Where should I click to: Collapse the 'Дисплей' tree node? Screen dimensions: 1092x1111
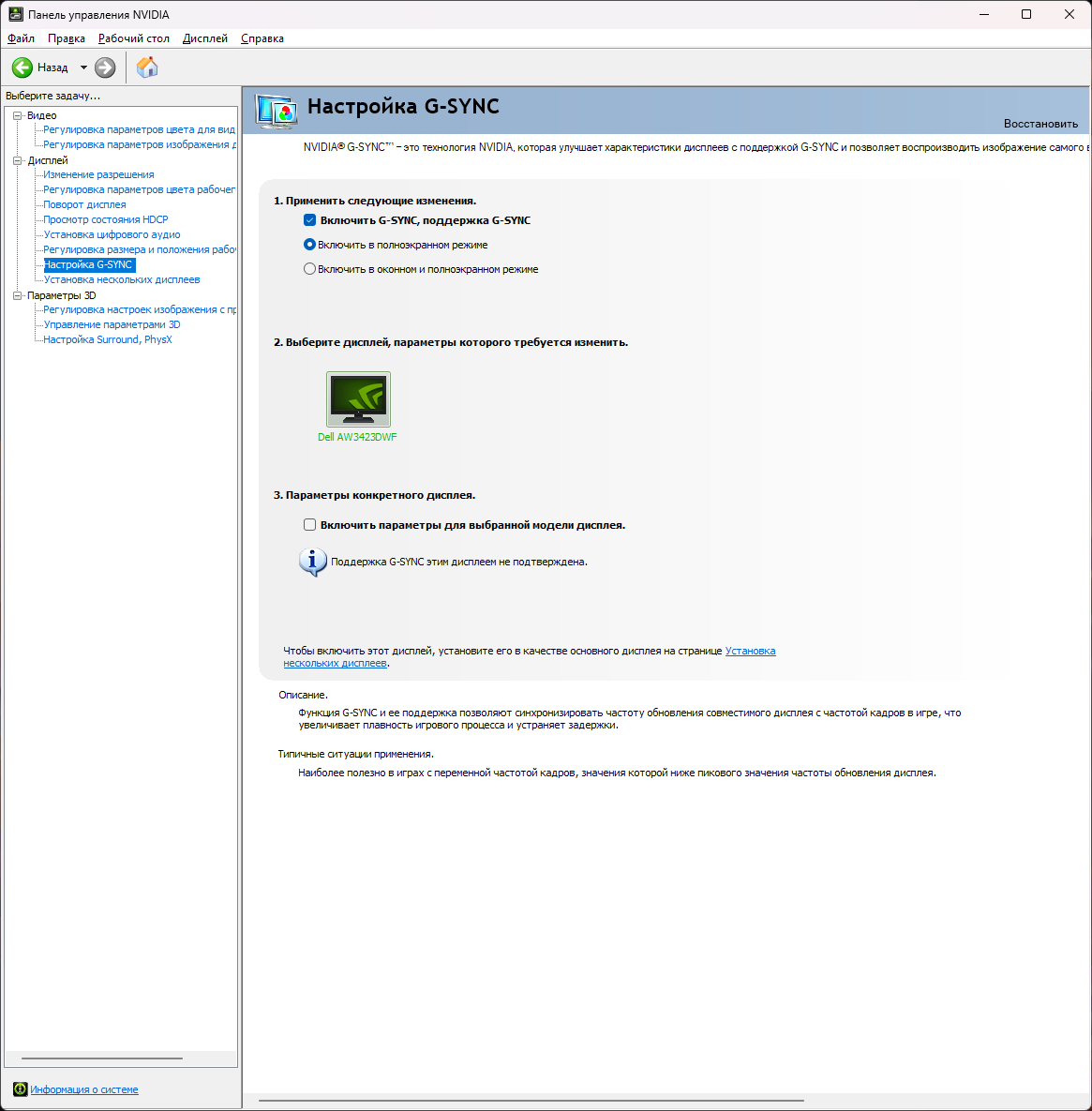pyautogui.click(x=17, y=160)
